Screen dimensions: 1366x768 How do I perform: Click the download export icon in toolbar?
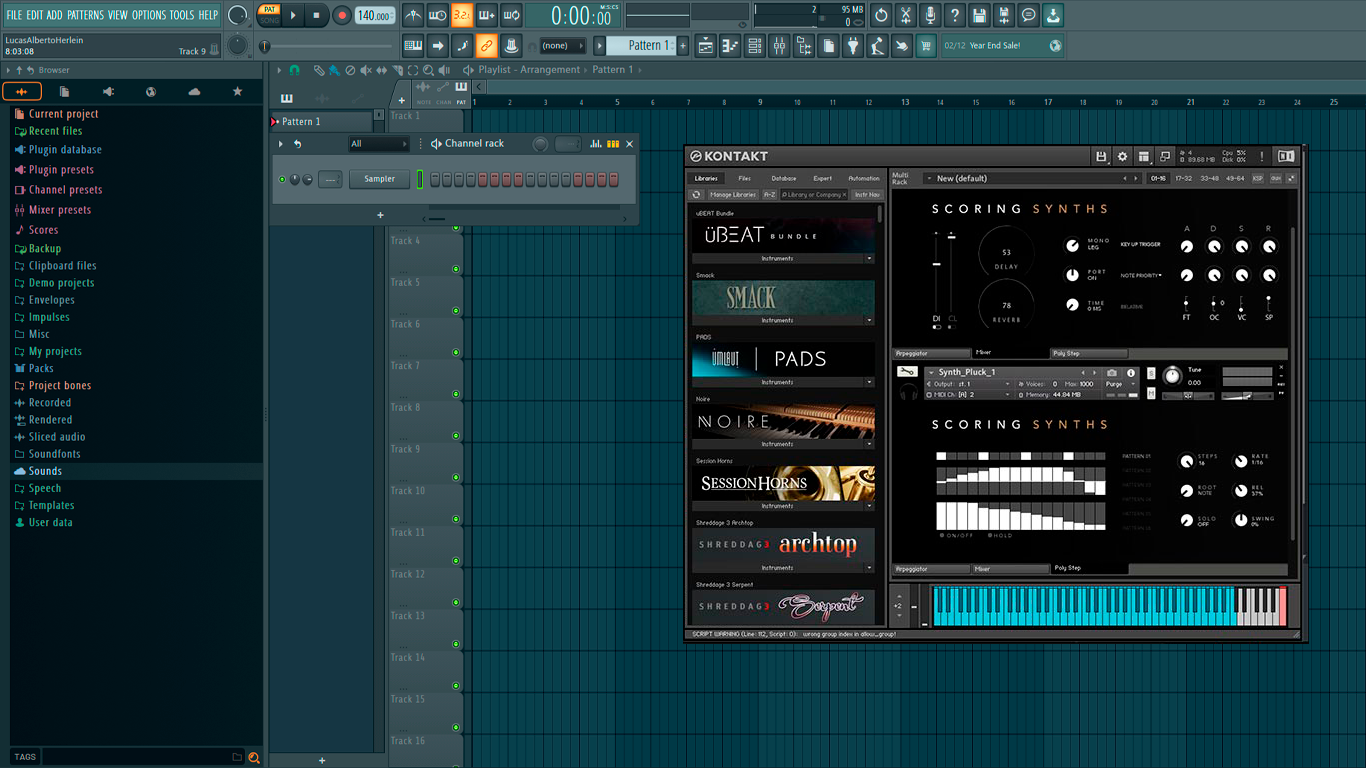(x=1053, y=15)
